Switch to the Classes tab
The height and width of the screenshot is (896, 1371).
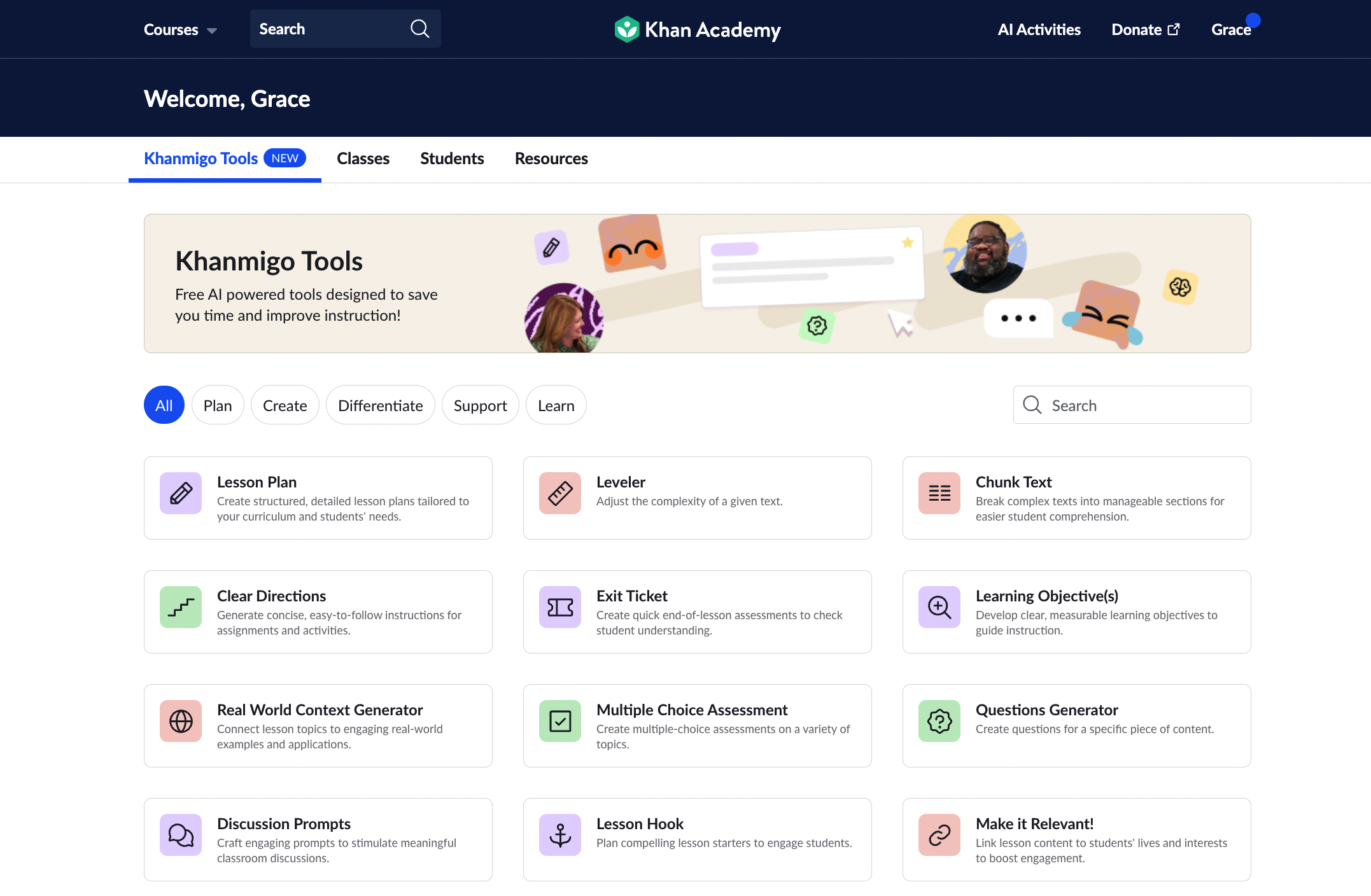tap(363, 158)
